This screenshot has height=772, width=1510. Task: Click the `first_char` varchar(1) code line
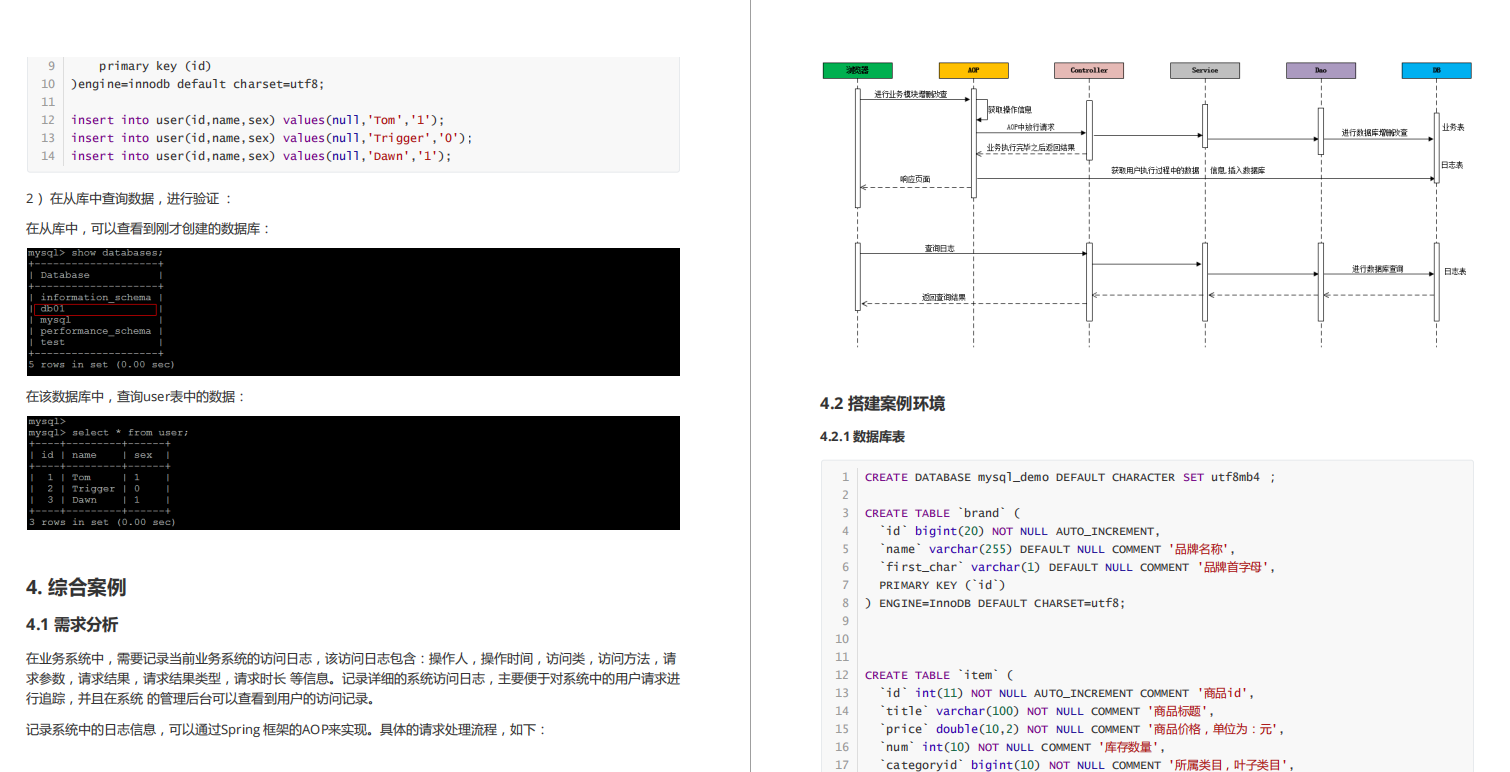pyautogui.click(x=1078, y=567)
